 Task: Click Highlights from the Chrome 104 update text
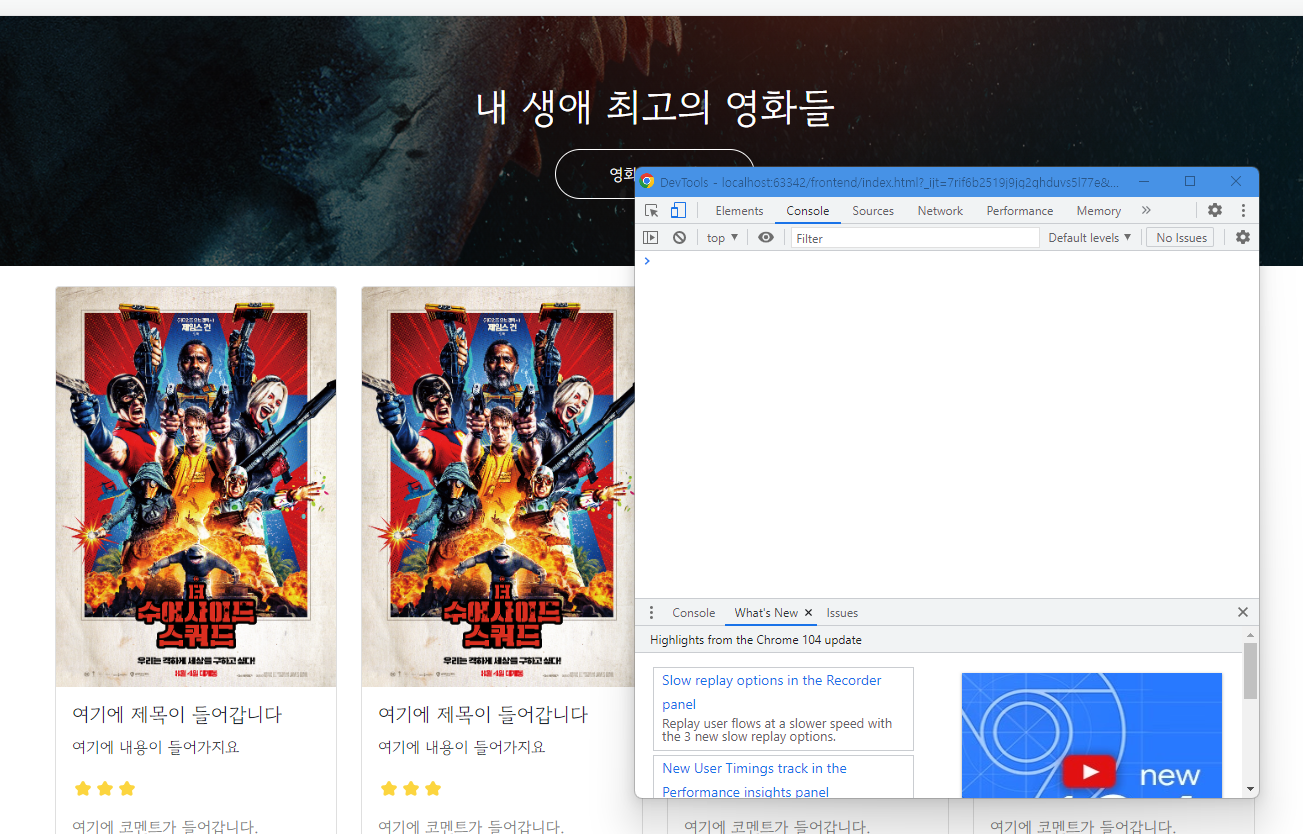pos(756,640)
